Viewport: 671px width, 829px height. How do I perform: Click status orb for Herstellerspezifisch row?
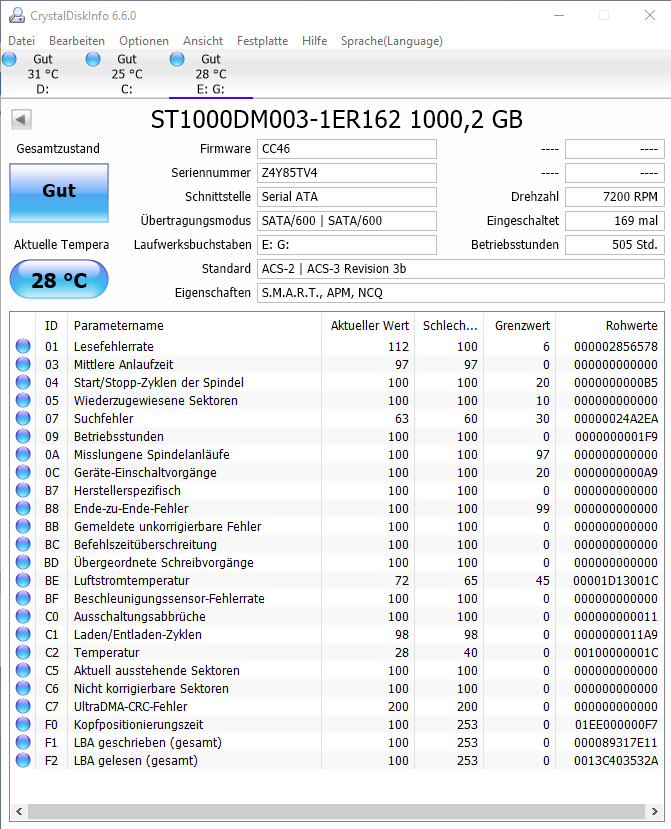click(x=23, y=490)
